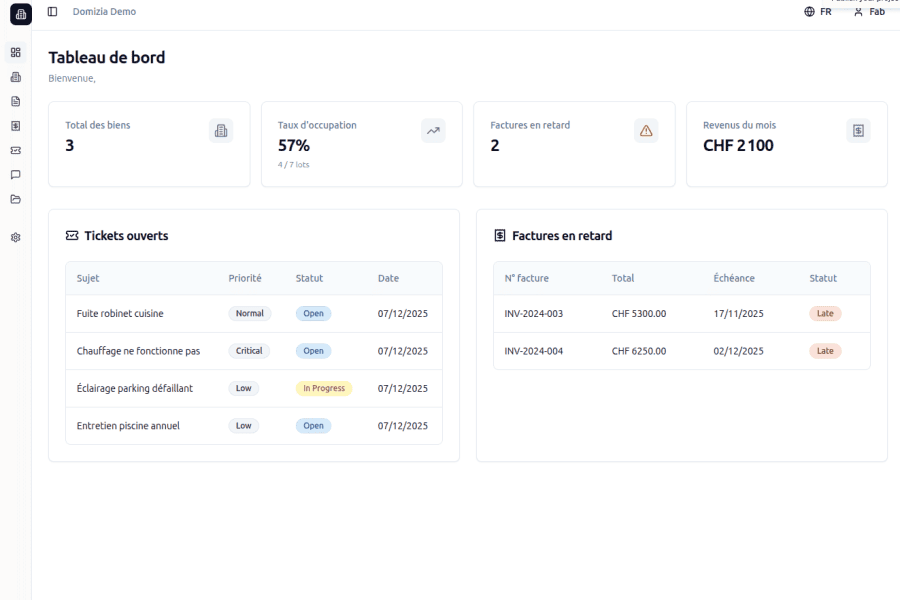Select the Files folder icon in sidebar

pyautogui.click(x=14, y=199)
